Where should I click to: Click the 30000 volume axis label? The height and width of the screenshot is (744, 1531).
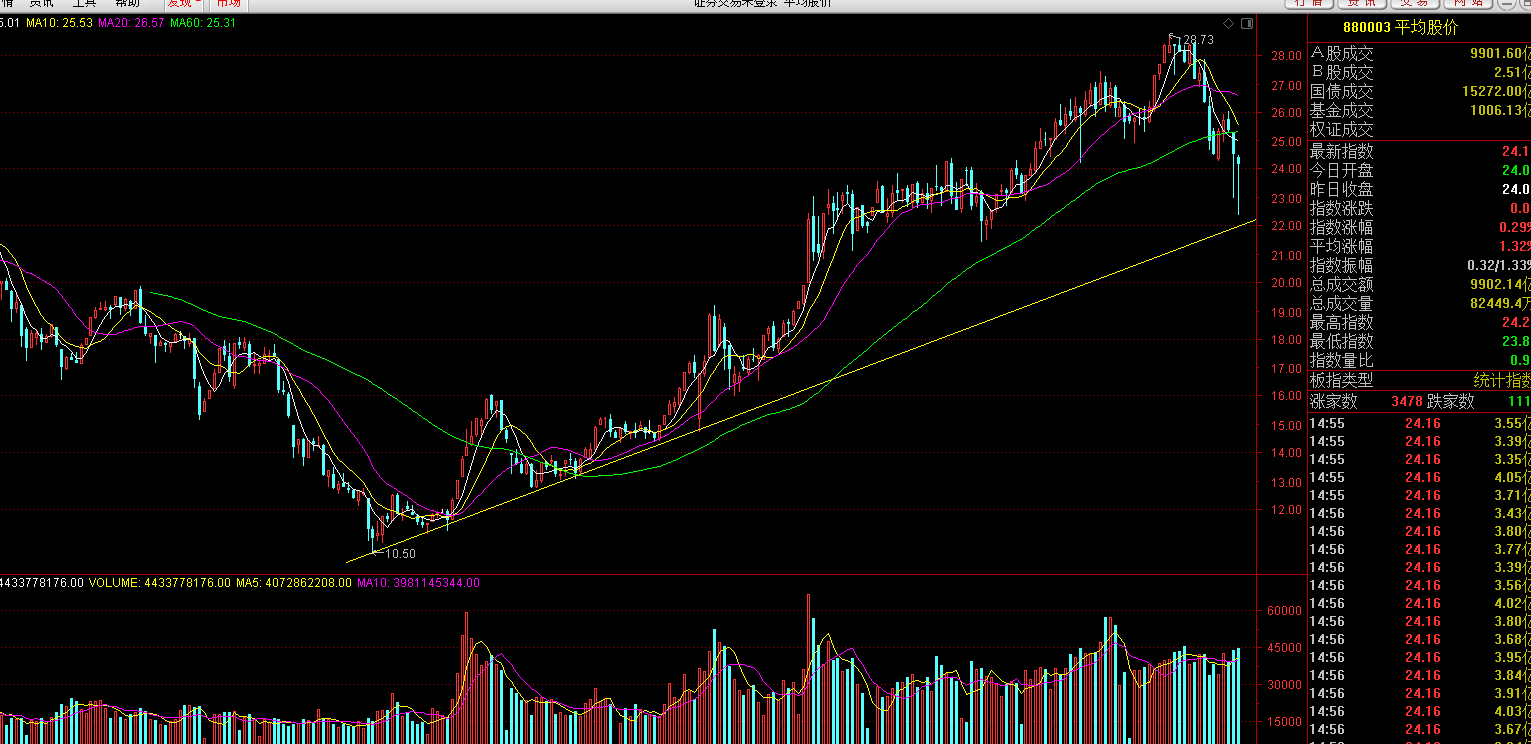[x=1284, y=685]
